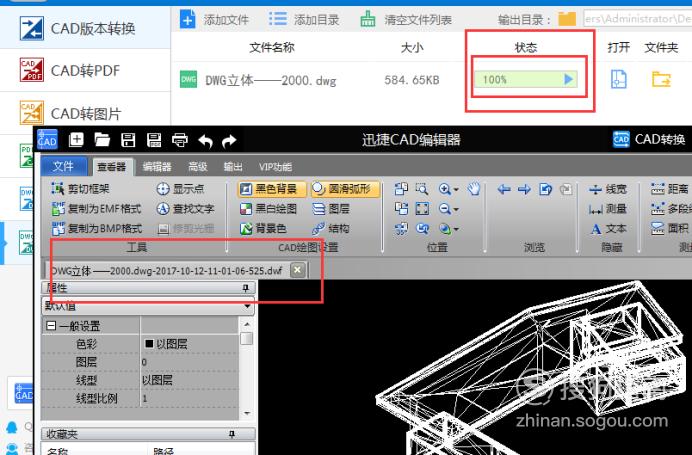The height and width of the screenshot is (455, 692).
Task: Pin the 属性 properties panel
Action: click(x=245, y=288)
